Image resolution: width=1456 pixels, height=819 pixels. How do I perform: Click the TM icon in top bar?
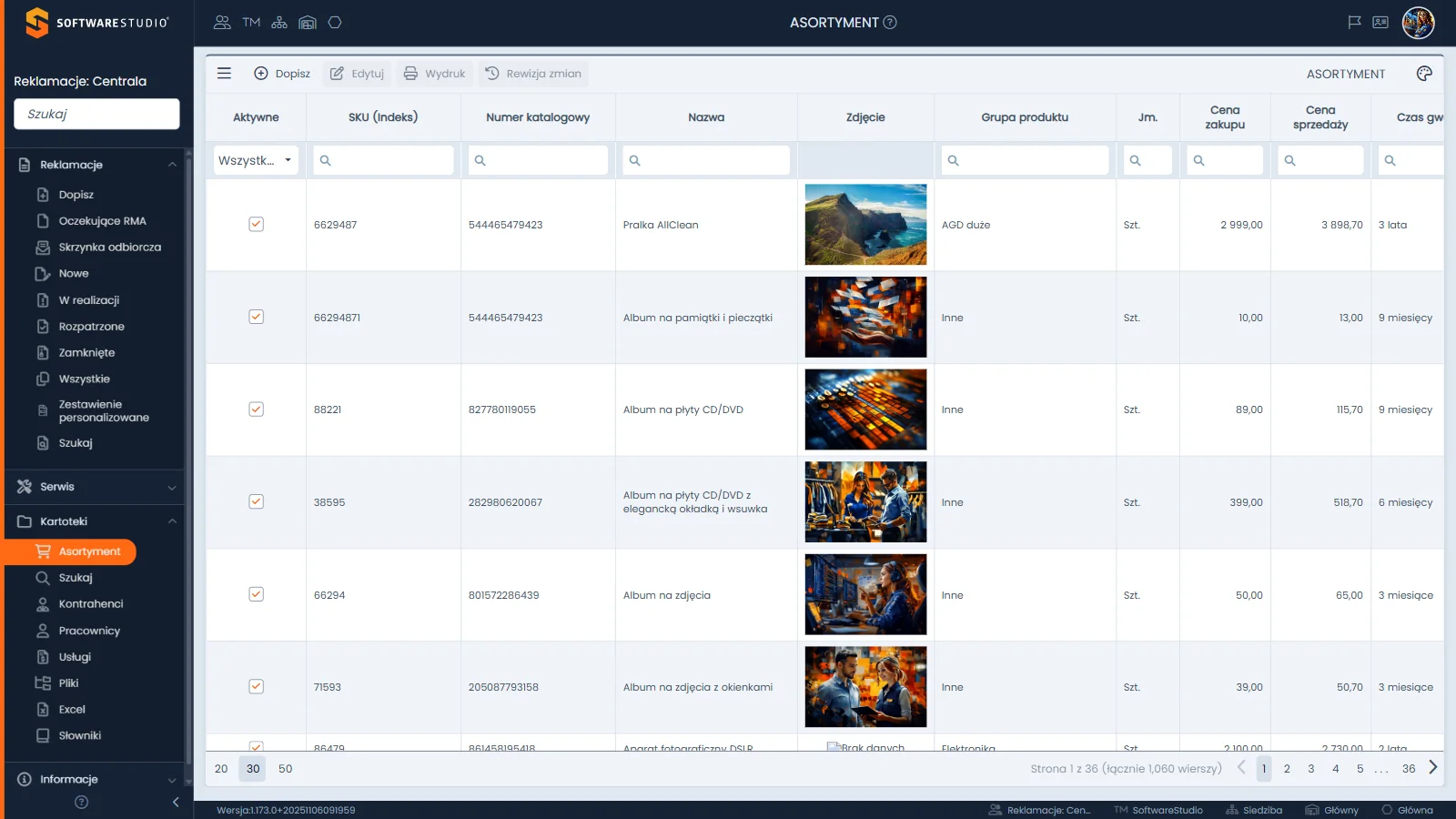coord(251,23)
